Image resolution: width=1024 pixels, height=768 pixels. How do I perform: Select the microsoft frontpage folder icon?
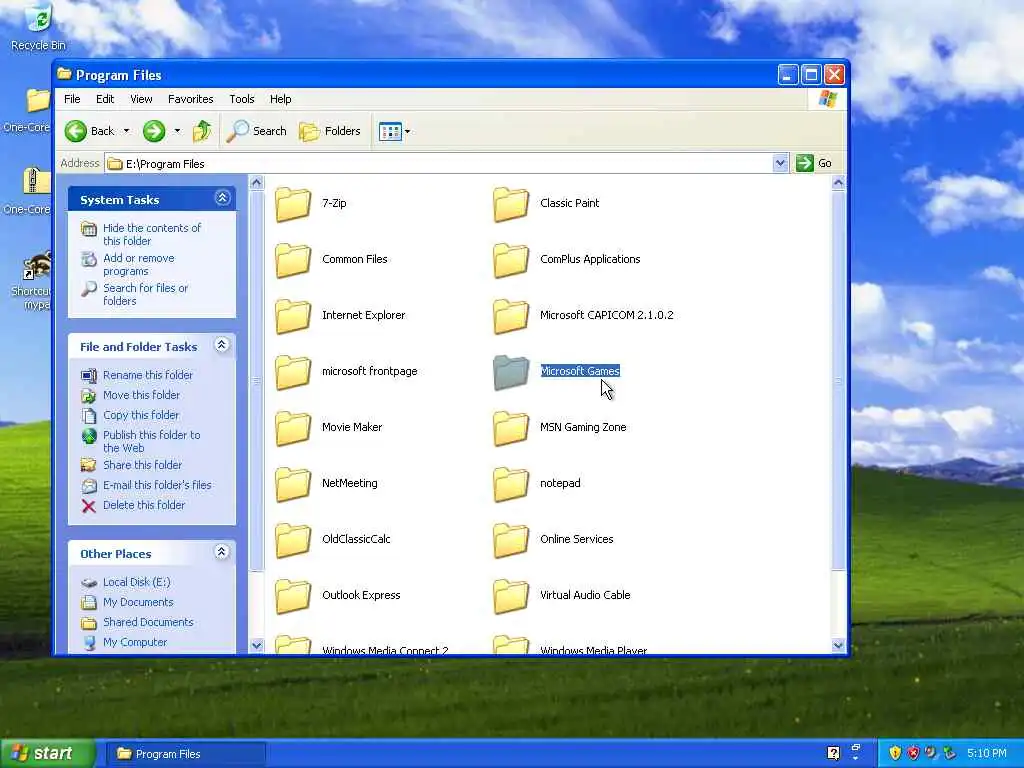[x=293, y=372]
